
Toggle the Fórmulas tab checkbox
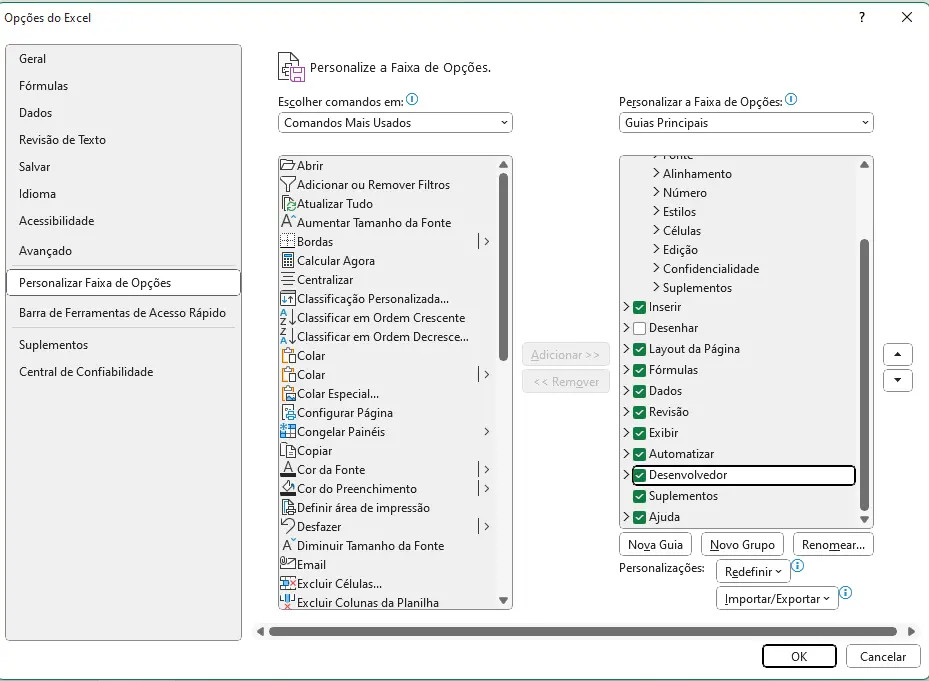pyautogui.click(x=639, y=370)
